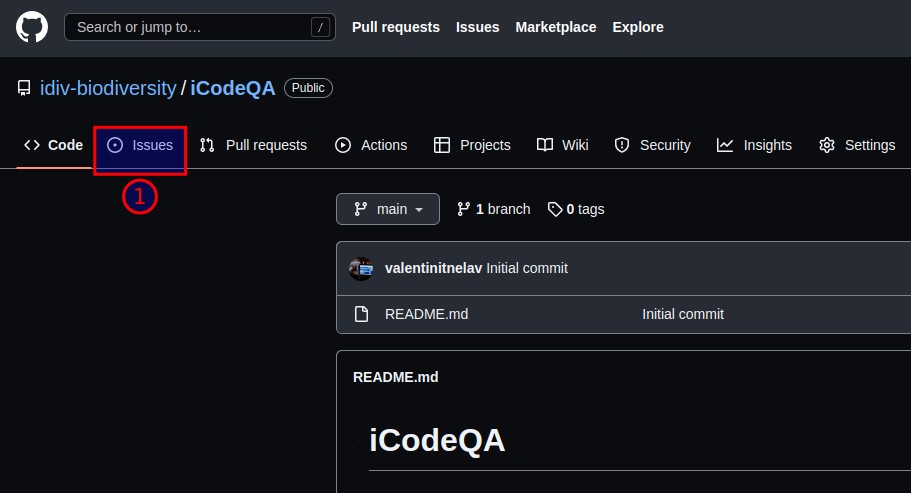
Task: Open the valentinitnelav author link
Action: click(433, 268)
